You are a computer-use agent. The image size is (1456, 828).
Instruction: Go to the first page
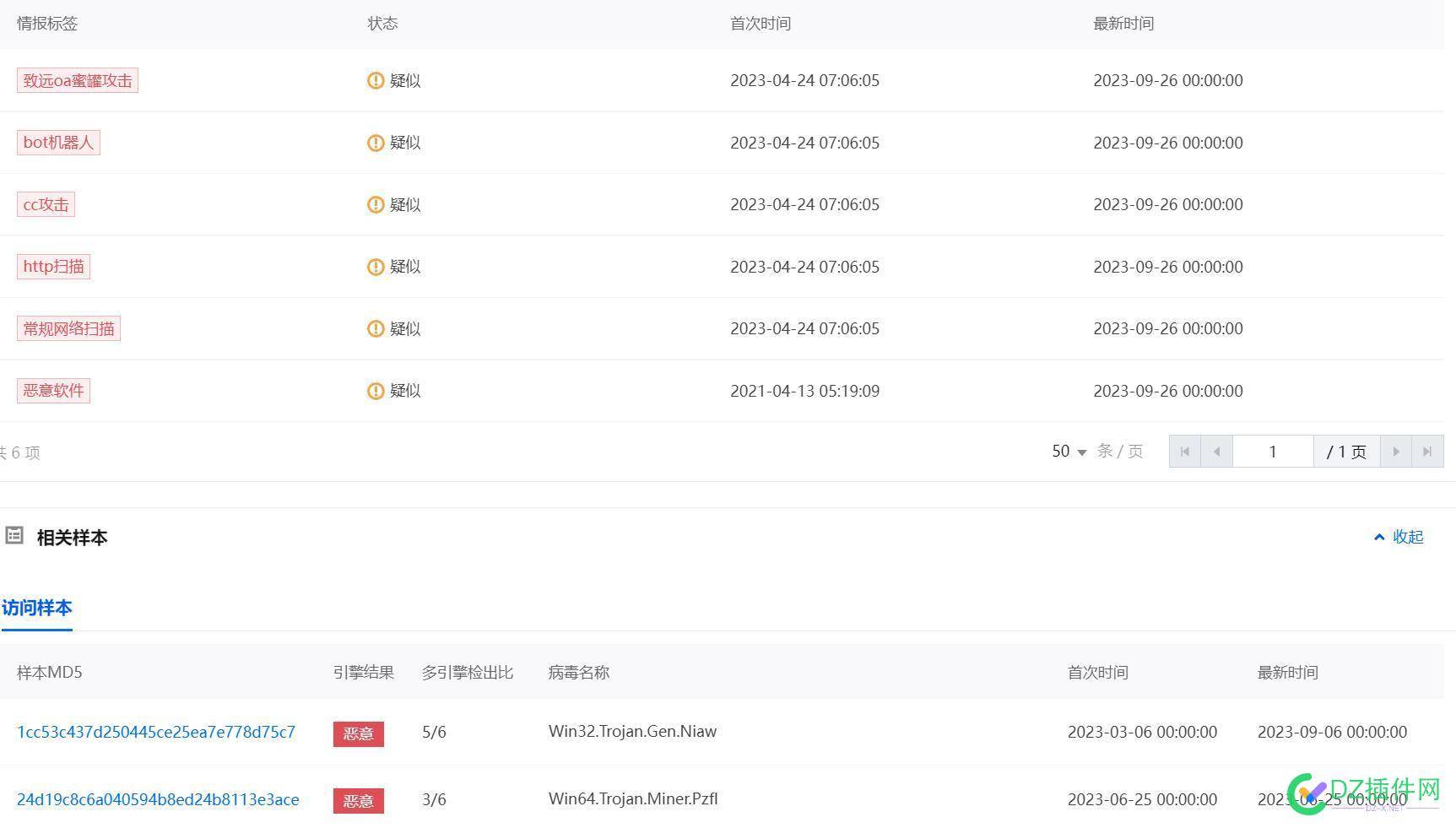1185,452
